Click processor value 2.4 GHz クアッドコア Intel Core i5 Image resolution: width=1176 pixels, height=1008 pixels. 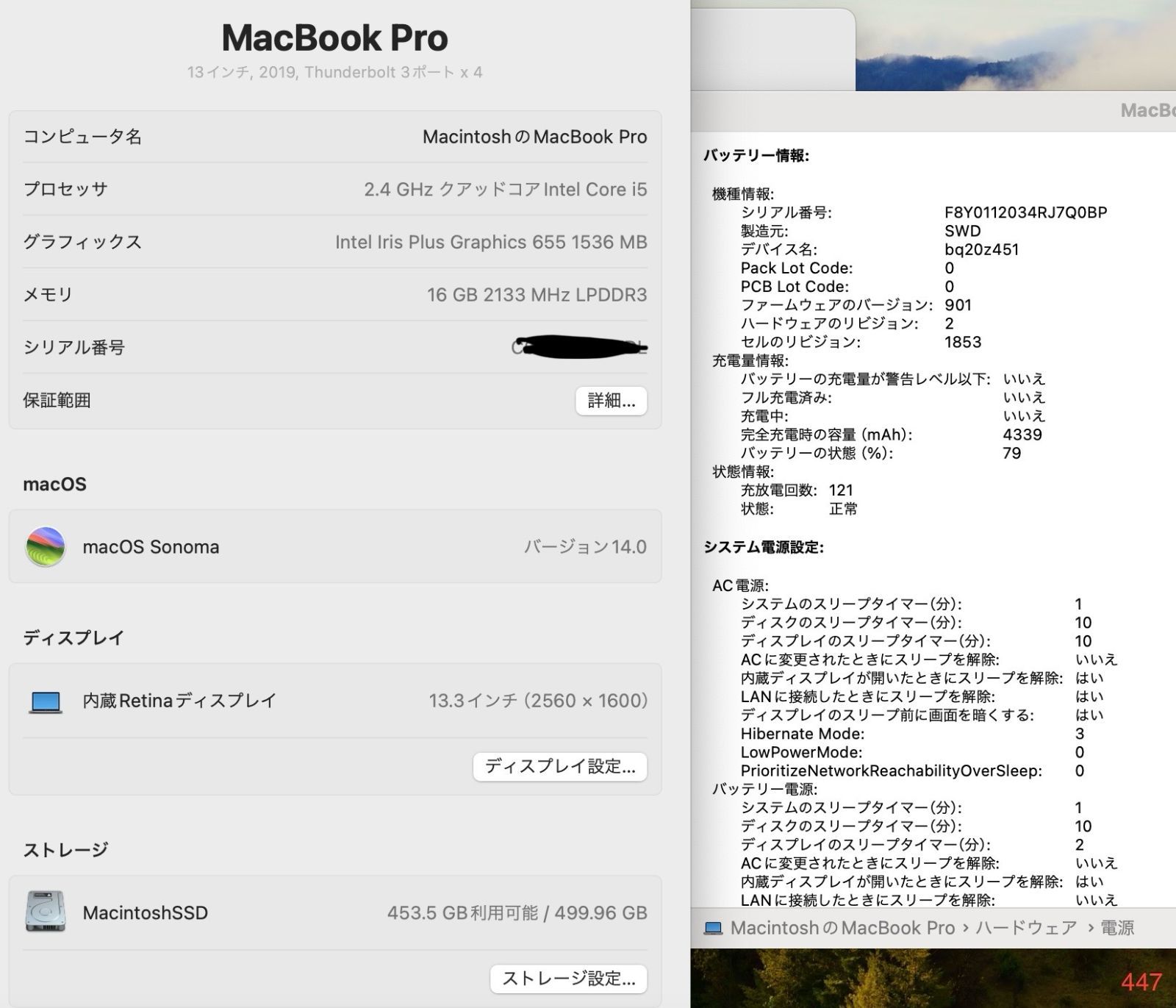pyautogui.click(x=506, y=190)
